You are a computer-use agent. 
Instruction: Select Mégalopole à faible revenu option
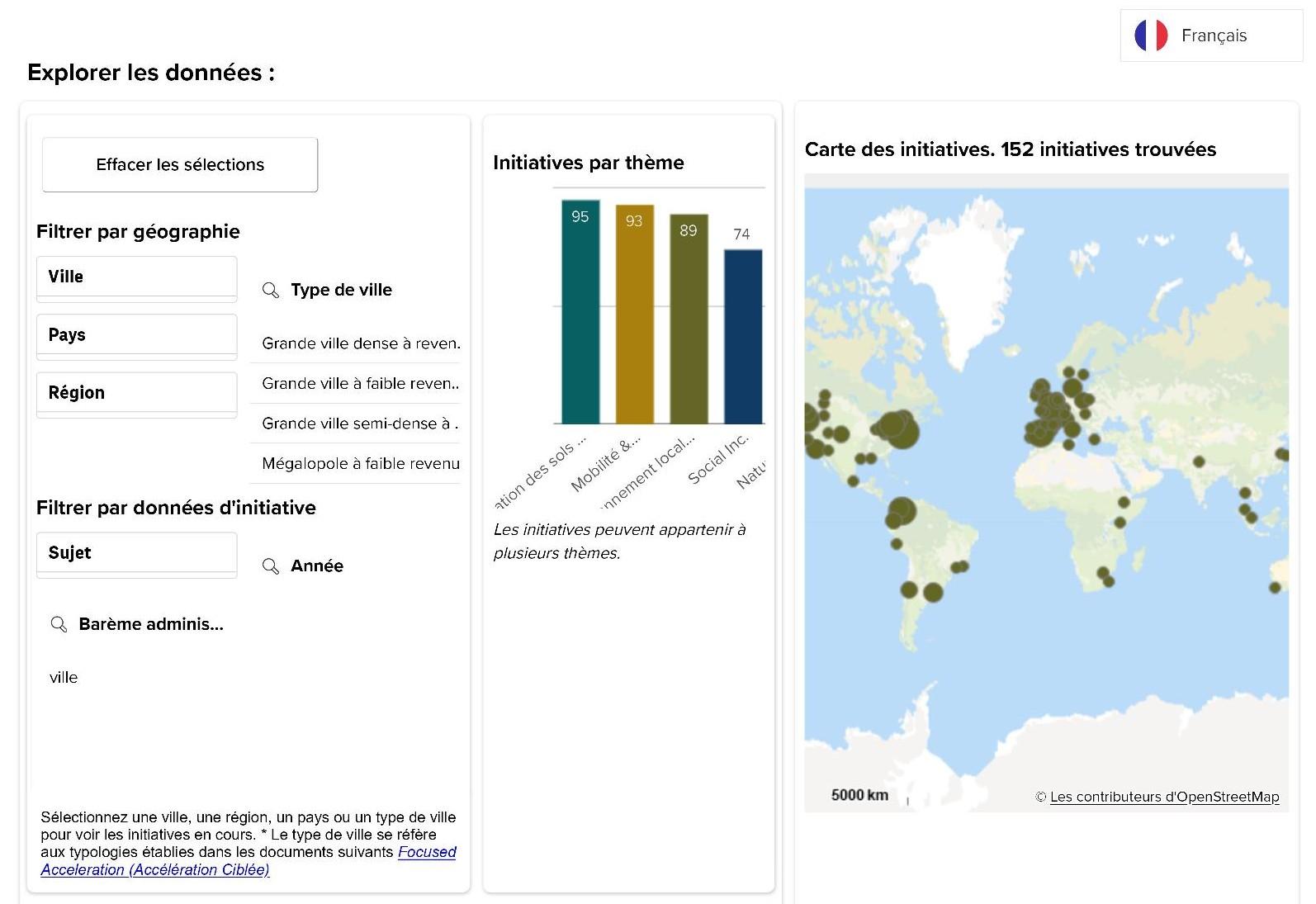pyautogui.click(x=360, y=464)
